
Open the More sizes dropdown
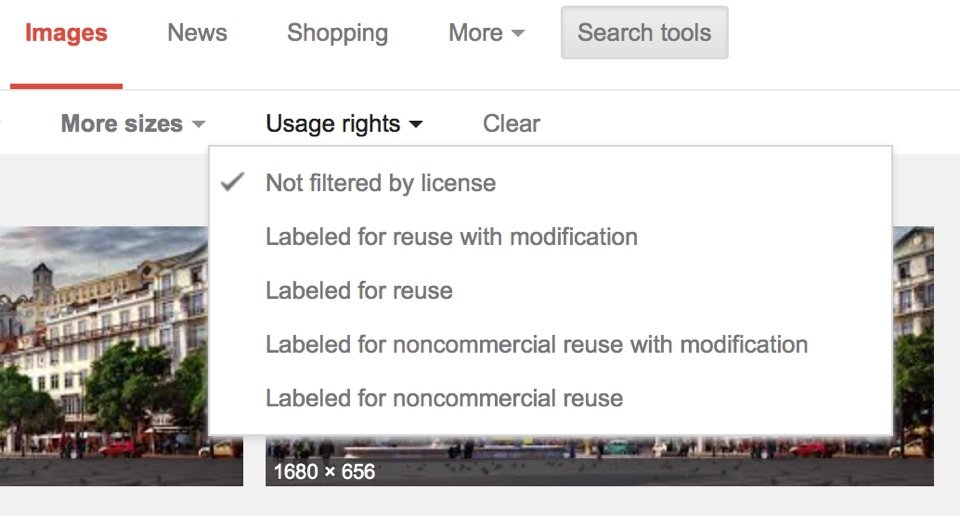click(133, 124)
